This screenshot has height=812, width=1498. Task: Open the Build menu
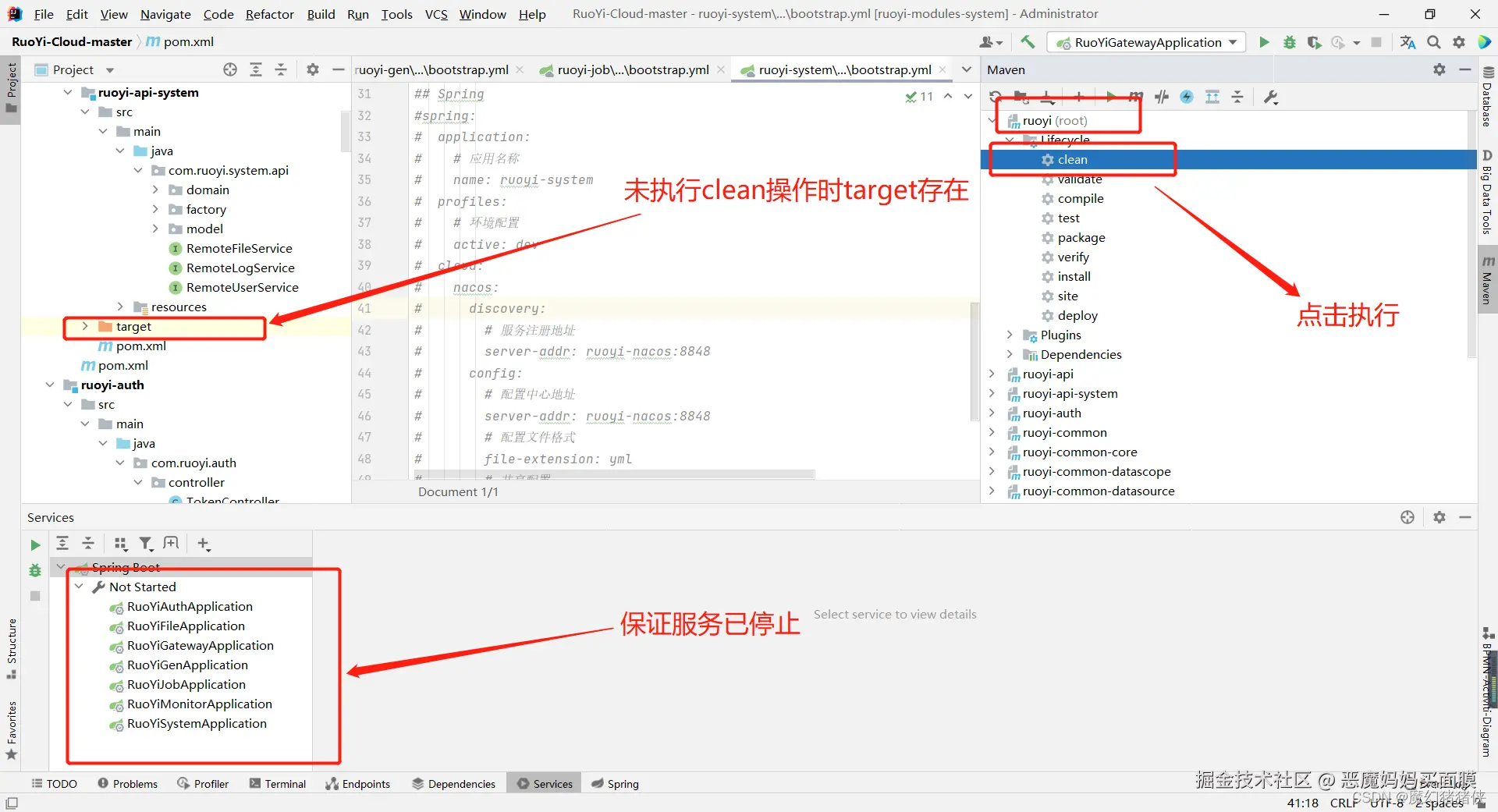click(x=321, y=14)
